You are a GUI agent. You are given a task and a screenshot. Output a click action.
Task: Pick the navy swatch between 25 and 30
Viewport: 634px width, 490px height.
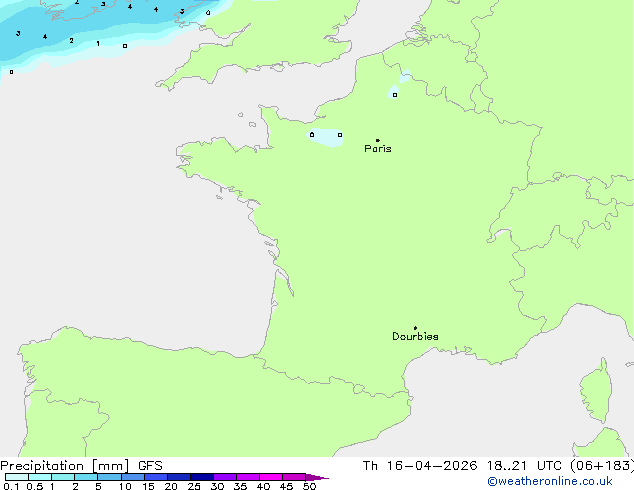(x=202, y=477)
